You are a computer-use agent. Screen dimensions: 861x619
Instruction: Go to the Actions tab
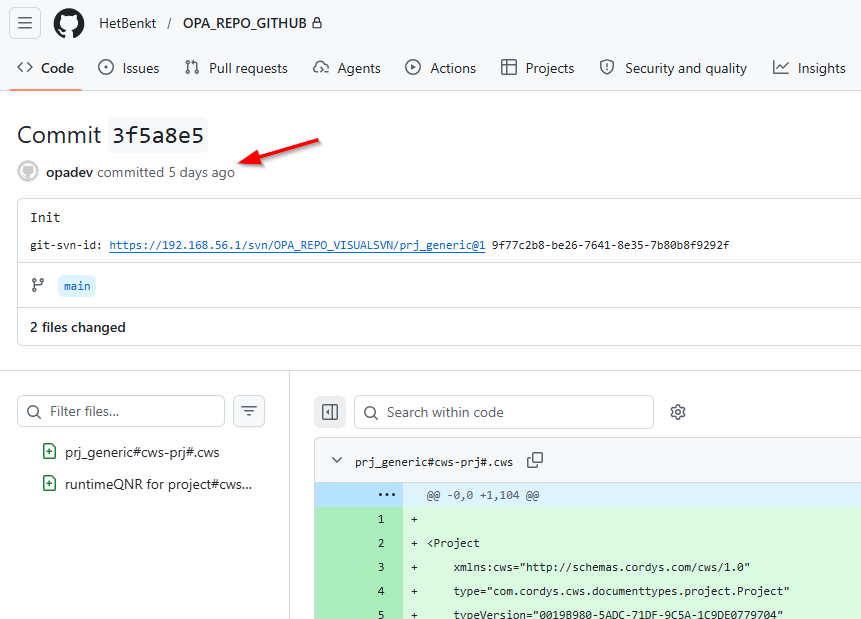tap(440, 68)
